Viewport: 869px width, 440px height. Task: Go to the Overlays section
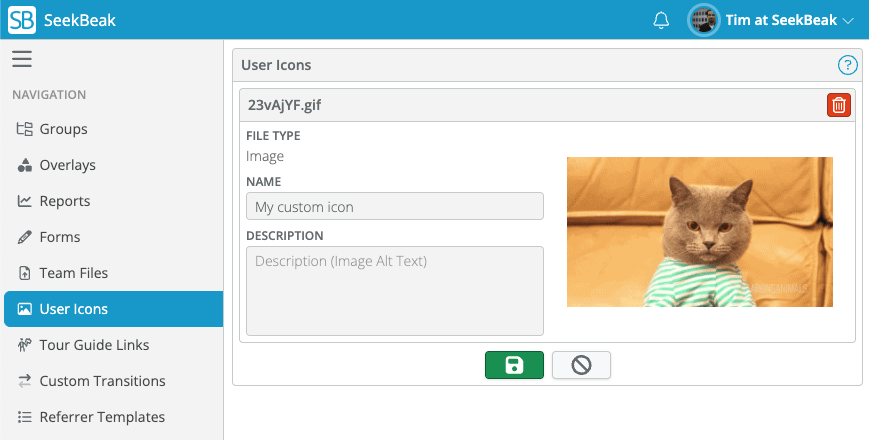(67, 165)
